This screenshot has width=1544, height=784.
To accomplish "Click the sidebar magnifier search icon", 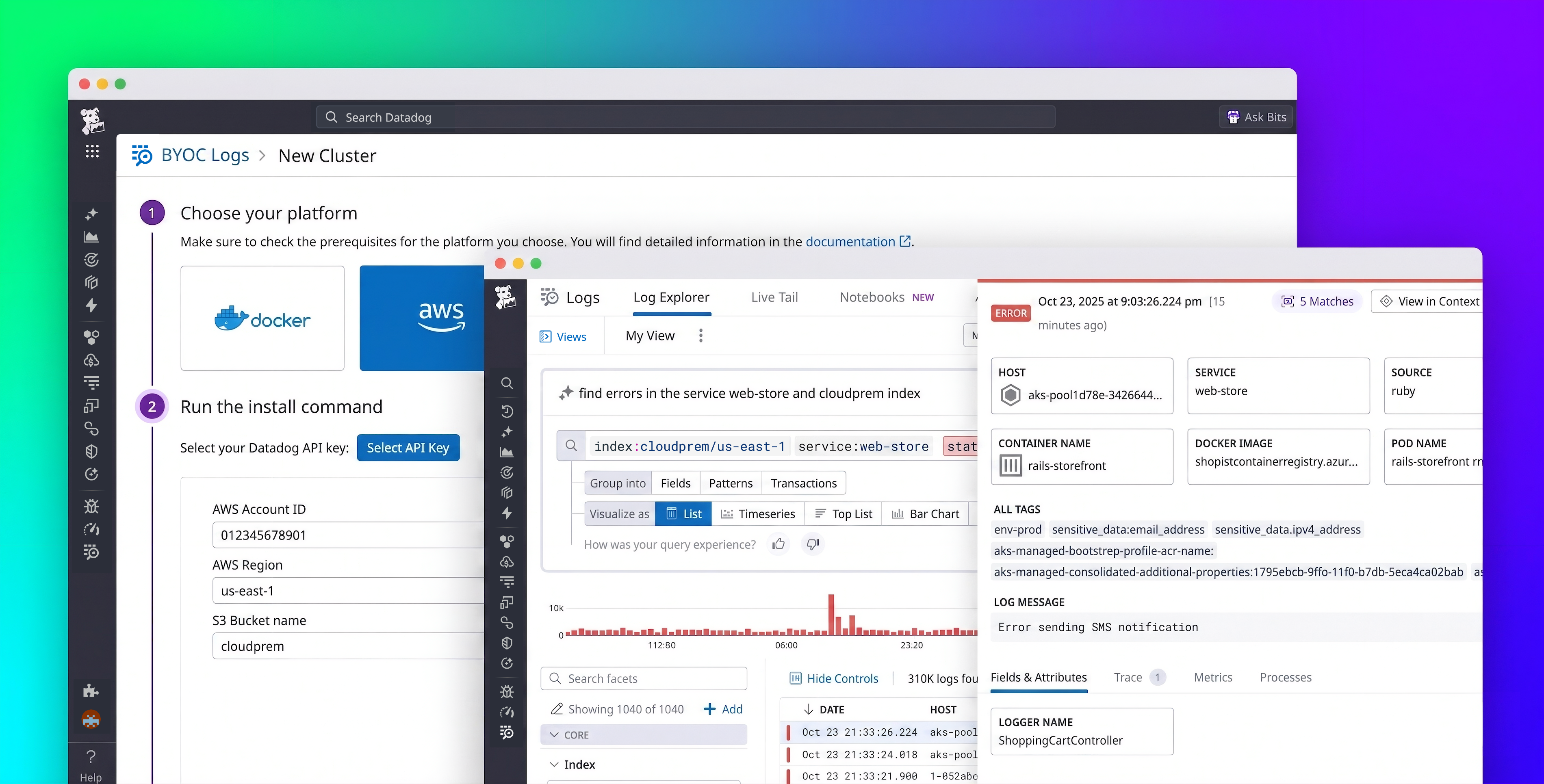I will [x=507, y=383].
